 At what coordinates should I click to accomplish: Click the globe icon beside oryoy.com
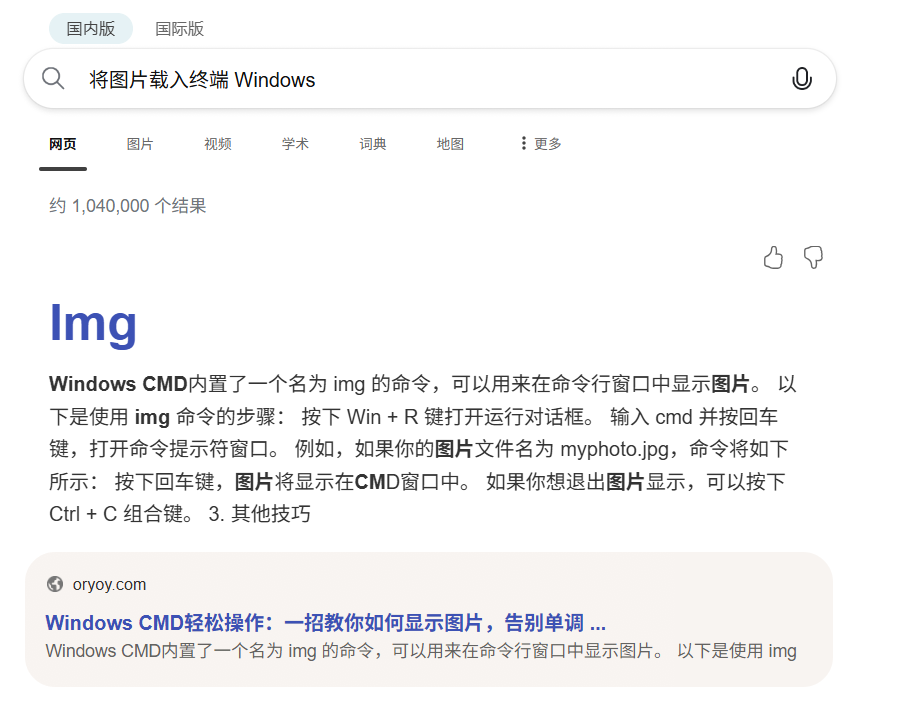[55, 584]
